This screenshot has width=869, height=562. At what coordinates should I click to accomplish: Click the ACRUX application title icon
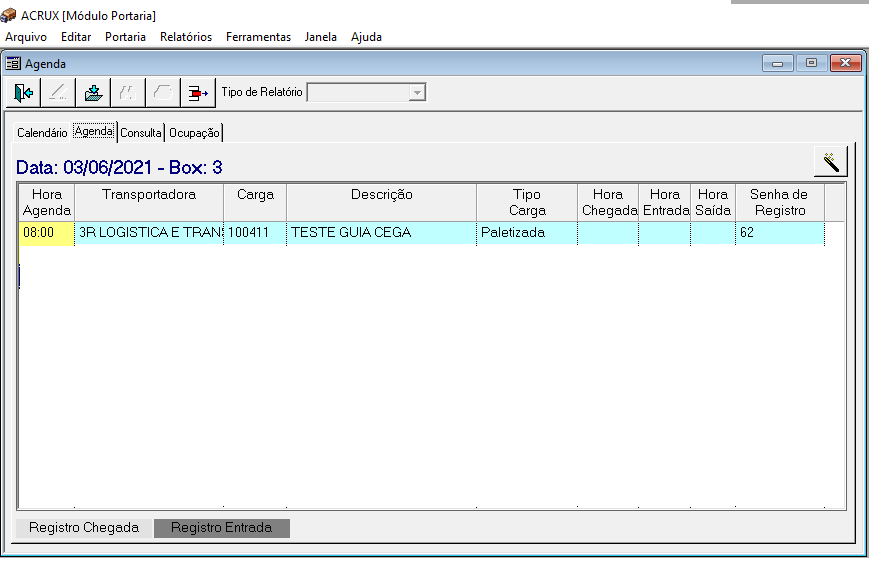click(8, 15)
